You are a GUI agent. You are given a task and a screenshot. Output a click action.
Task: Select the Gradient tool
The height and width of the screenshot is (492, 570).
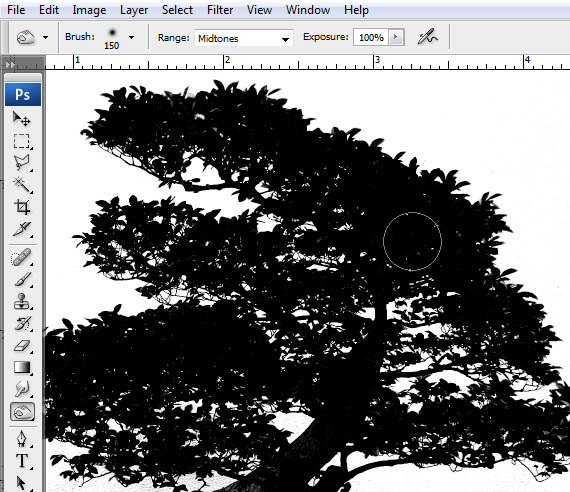tap(22, 367)
